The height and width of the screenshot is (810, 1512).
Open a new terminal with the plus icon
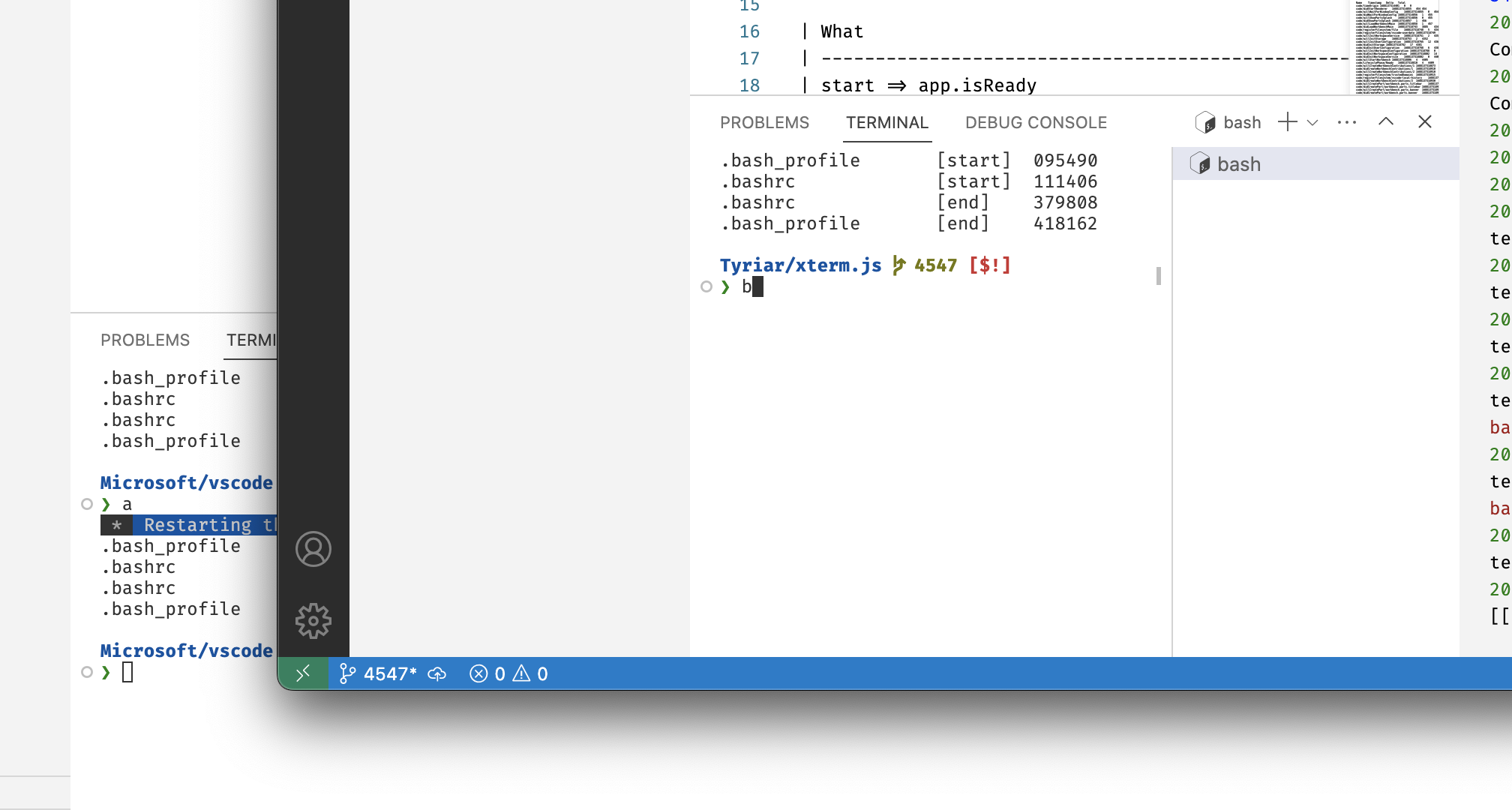1288,121
